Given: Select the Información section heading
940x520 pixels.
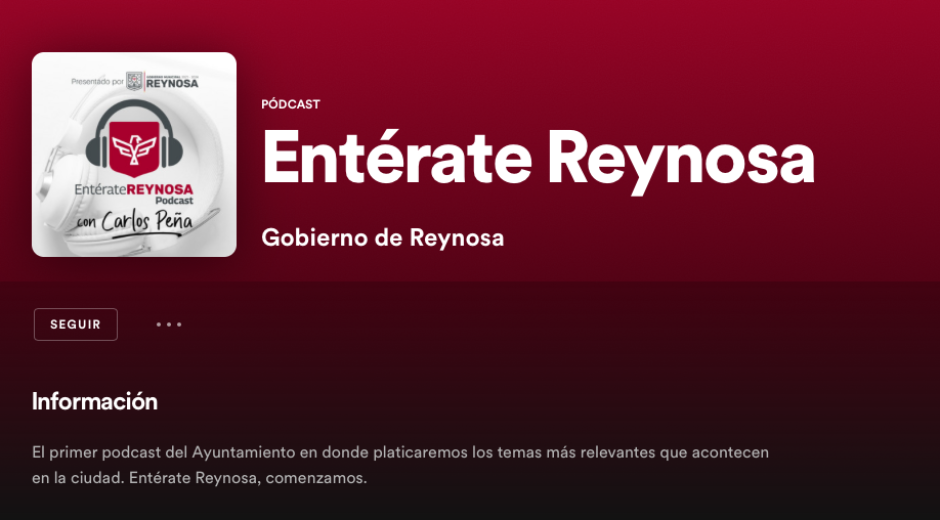Looking at the screenshot, I should point(95,401).
